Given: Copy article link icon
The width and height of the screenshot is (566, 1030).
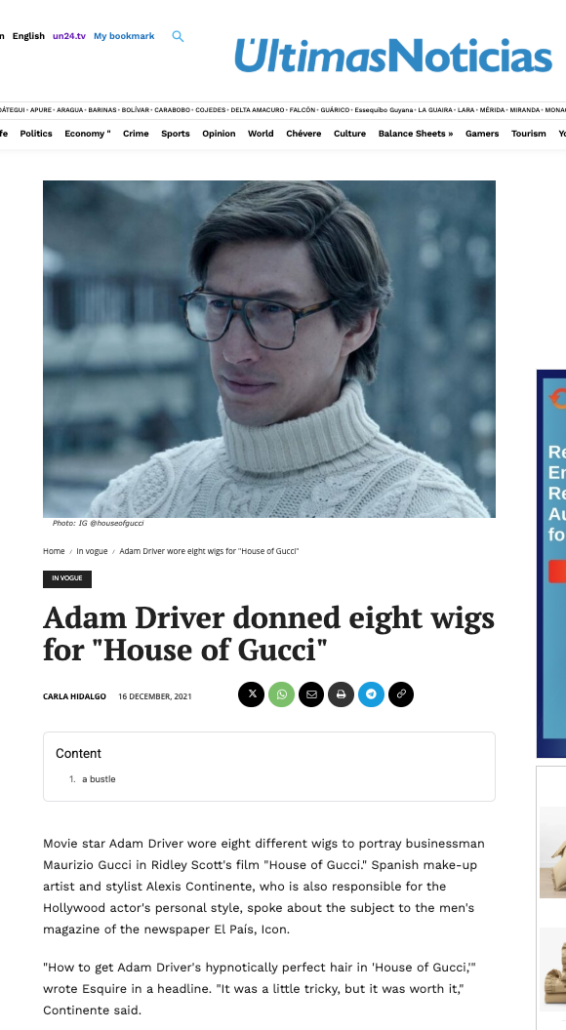Looking at the screenshot, I should [x=401, y=694].
